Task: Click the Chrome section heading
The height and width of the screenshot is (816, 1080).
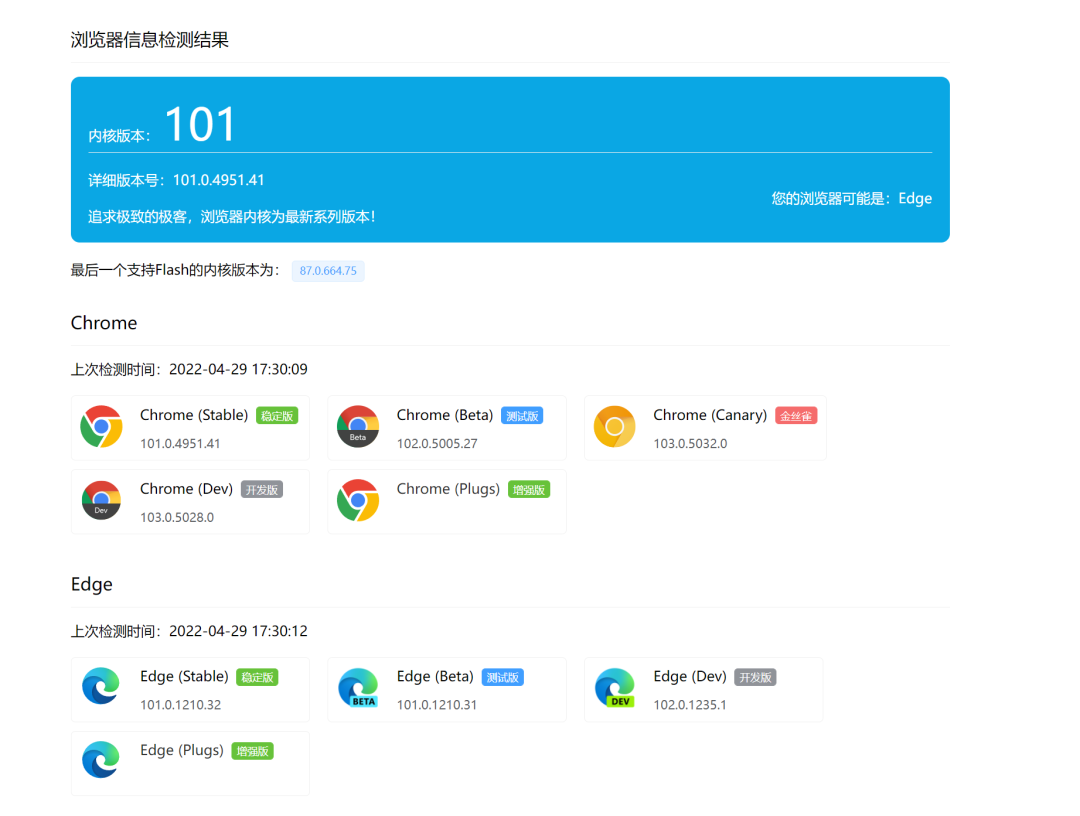Action: coord(104,323)
